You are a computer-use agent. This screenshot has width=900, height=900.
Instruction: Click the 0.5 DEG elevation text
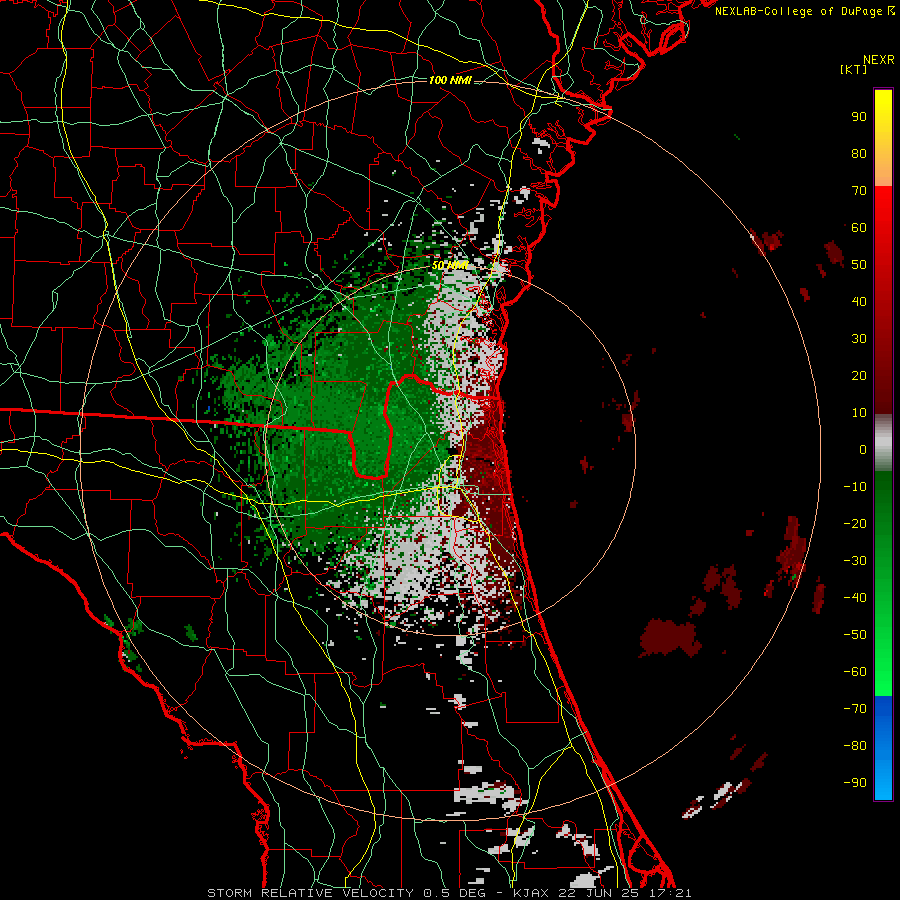[x=454, y=893]
